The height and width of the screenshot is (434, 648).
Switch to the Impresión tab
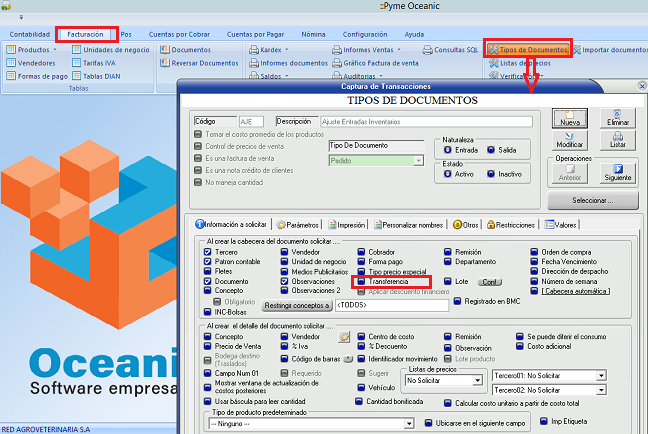[x=347, y=224]
